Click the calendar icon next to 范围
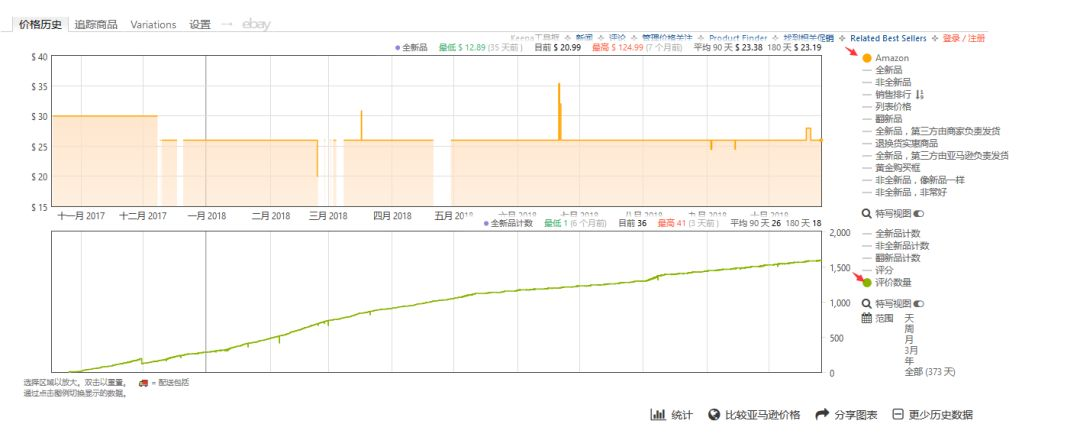Viewport: 1080px width, 437px height. tap(866, 318)
